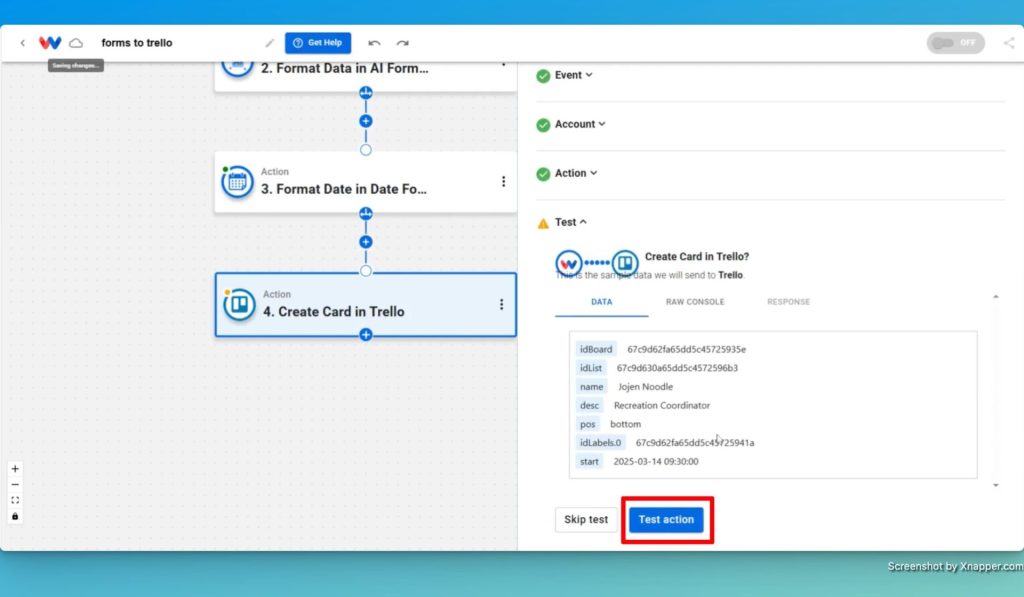This screenshot has width=1024, height=597.
Task: Click the idList value 67c9d630a65dd5c4572596b3
Action: click(x=677, y=368)
